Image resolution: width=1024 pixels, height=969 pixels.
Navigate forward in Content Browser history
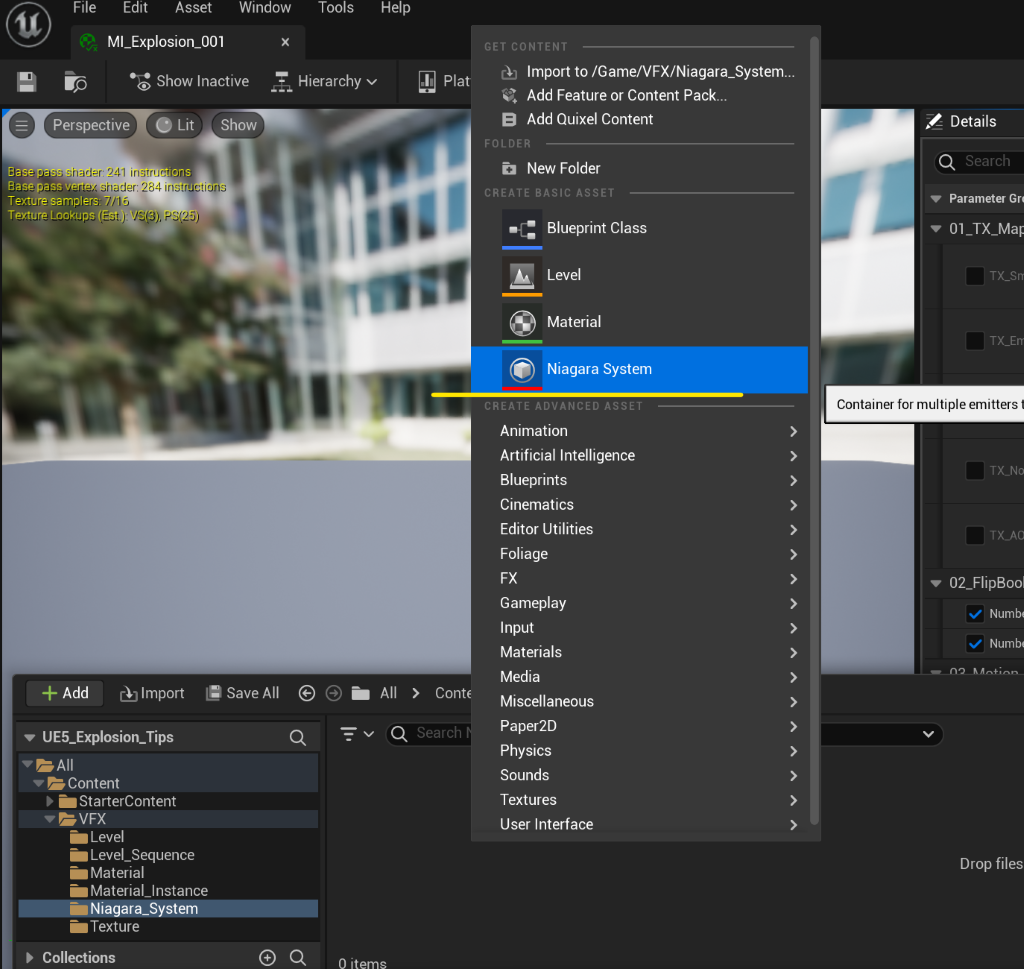[x=334, y=693]
